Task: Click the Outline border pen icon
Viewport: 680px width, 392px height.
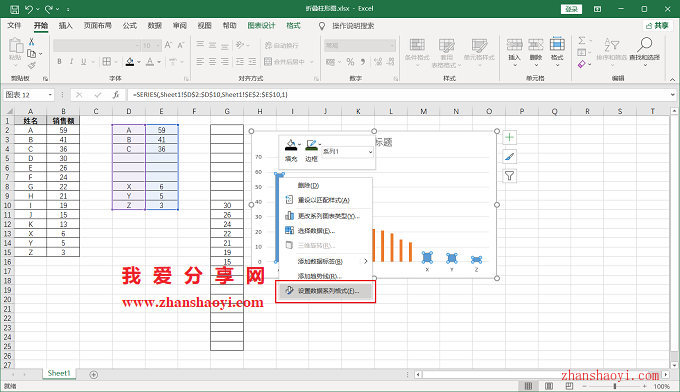Action: tap(311, 145)
